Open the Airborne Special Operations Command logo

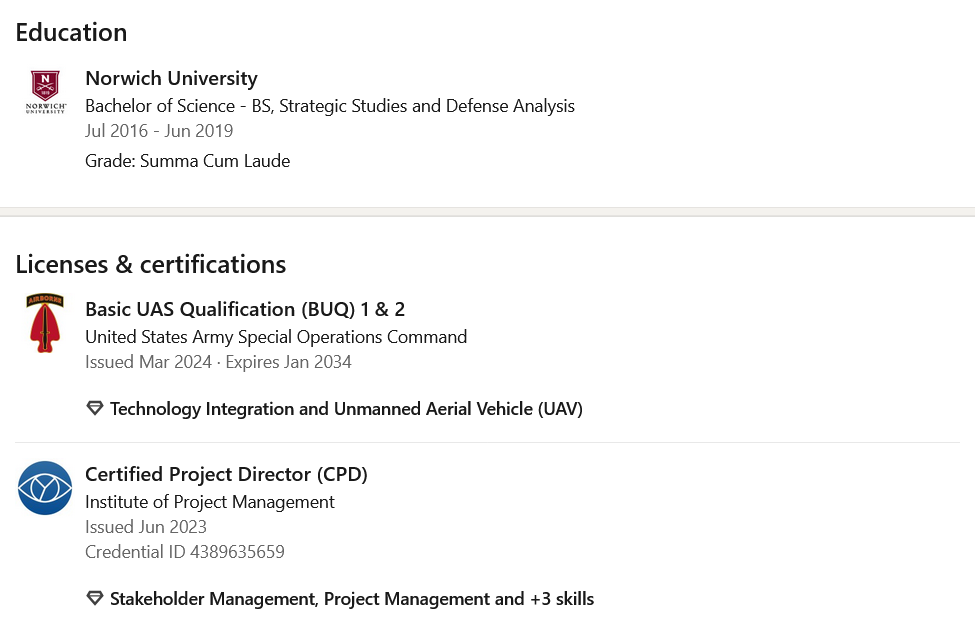(x=45, y=323)
